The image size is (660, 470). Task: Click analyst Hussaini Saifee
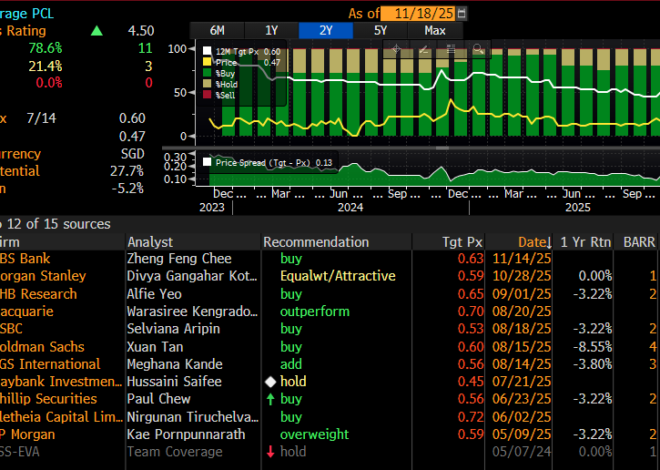[174, 382]
